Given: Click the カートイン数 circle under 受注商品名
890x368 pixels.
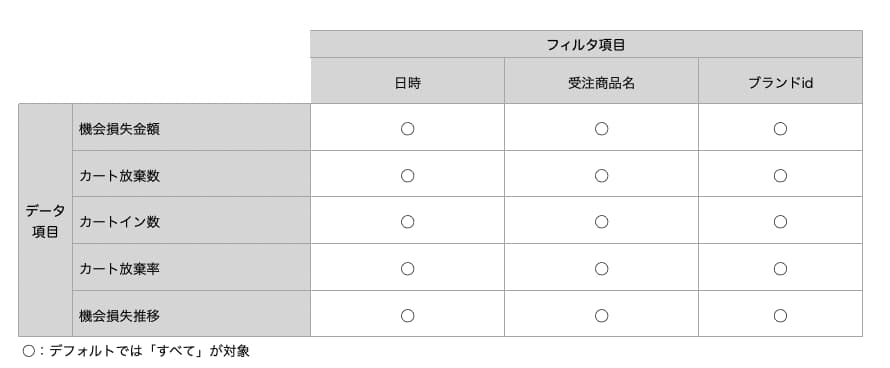Looking at the screenshot, I should [x=602, y=222].
